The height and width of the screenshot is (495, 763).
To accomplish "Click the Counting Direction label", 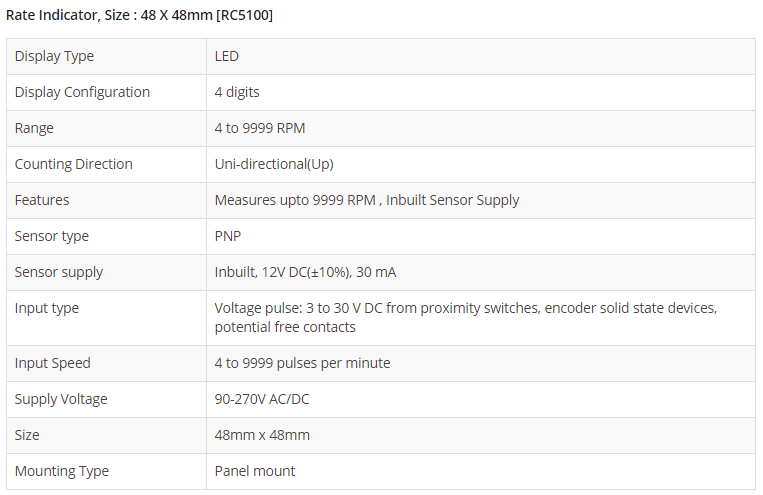I will point(73,164).
